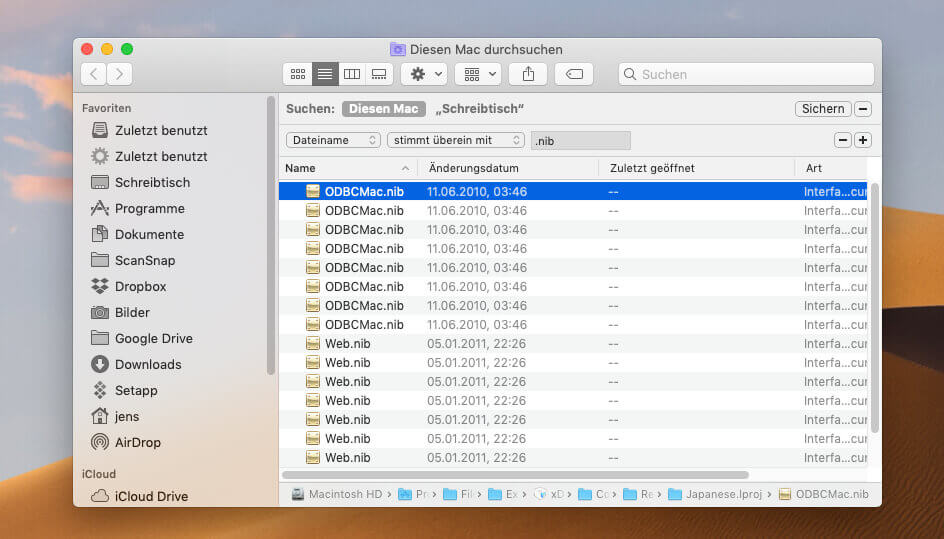Sort by the Name column header
Screen dimensions: 944x539
coord(348,168)
